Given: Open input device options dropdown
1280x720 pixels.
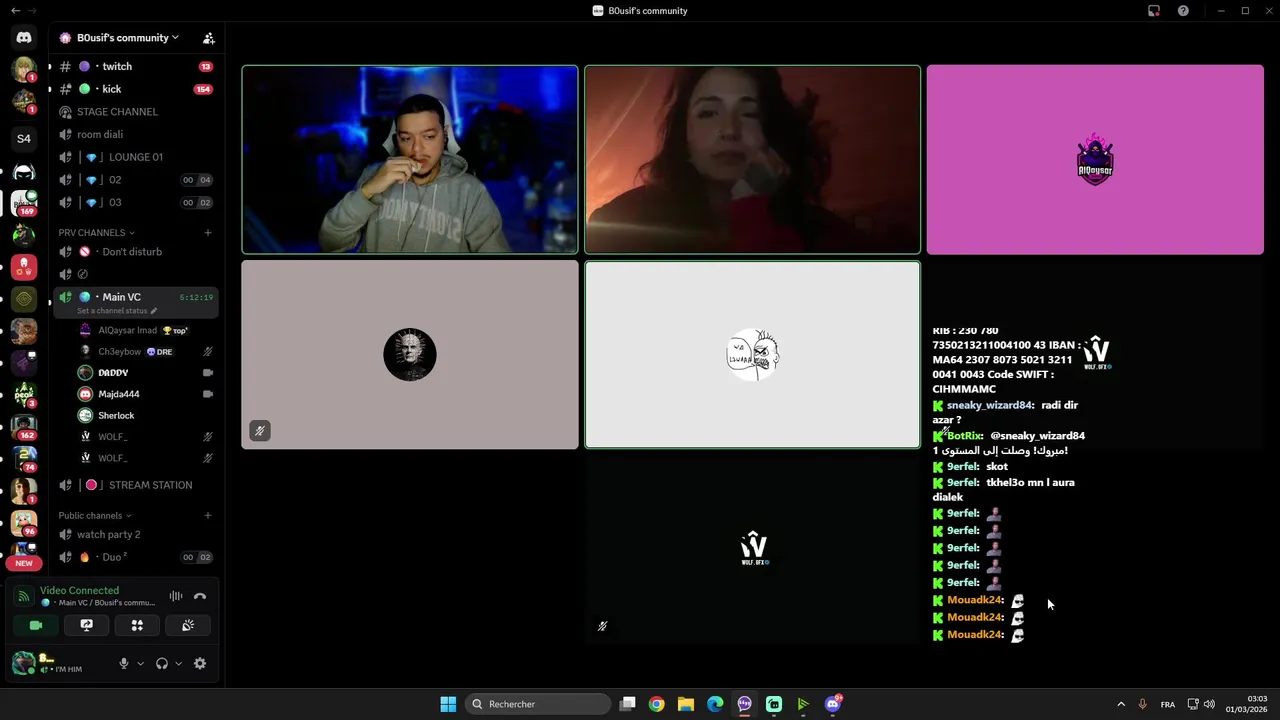Looking at the screenshot, I should click(140, 663).
